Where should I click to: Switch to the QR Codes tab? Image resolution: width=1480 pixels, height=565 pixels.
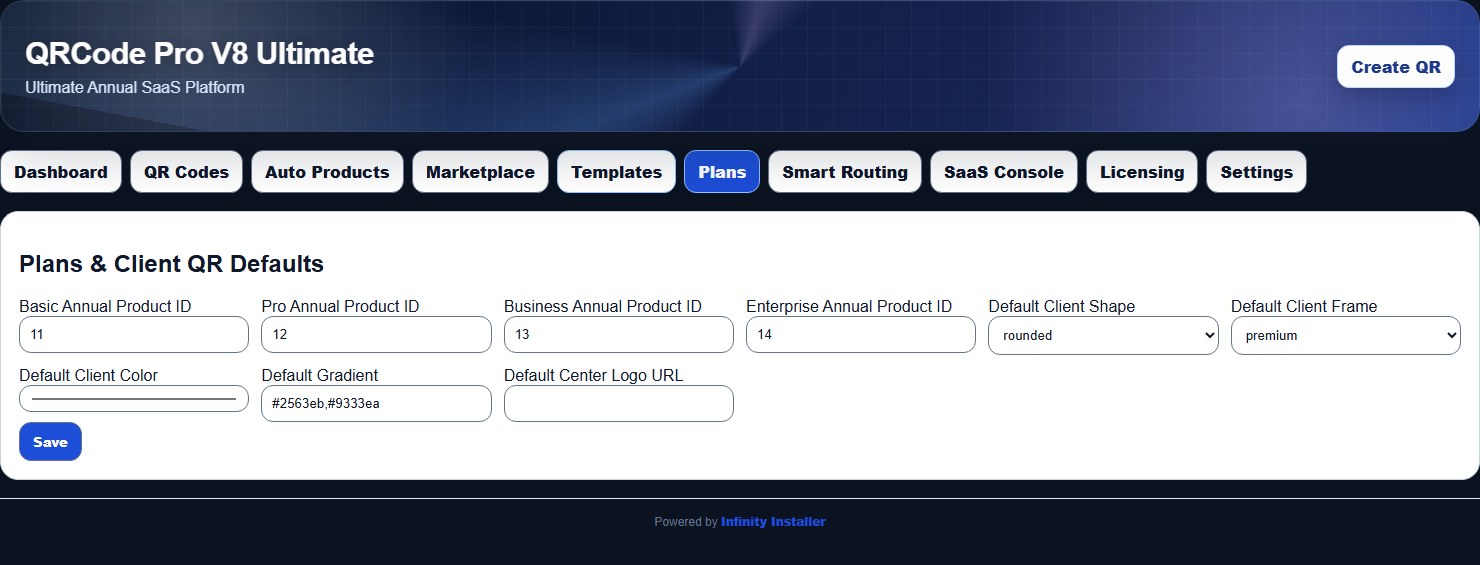click(186, 172)
